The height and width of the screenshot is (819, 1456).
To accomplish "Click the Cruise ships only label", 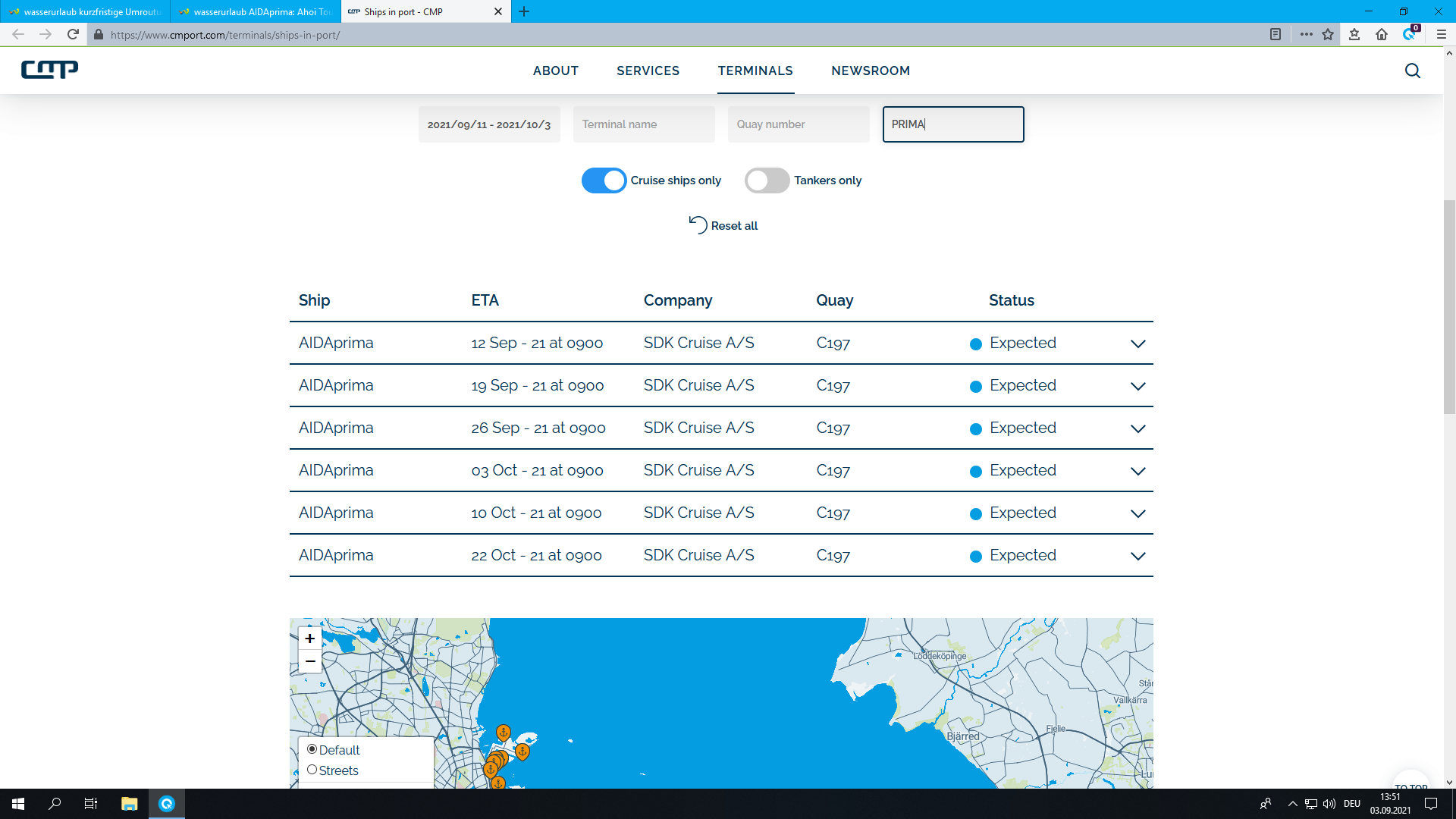I will [676, 180].
